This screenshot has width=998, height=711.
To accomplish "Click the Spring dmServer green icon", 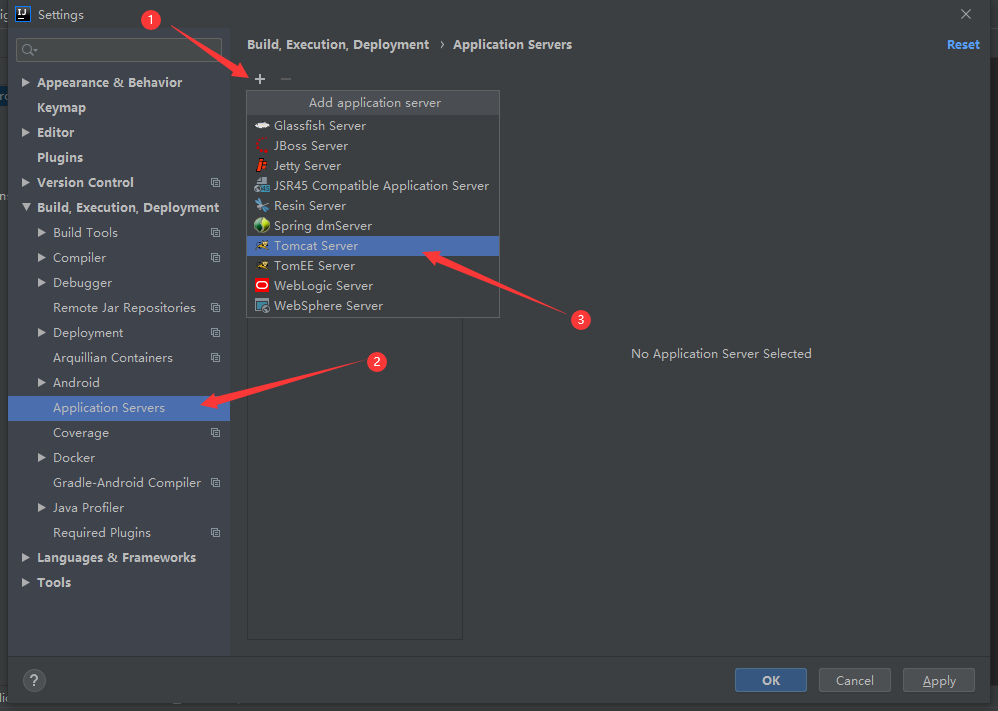I will point(262,225).
